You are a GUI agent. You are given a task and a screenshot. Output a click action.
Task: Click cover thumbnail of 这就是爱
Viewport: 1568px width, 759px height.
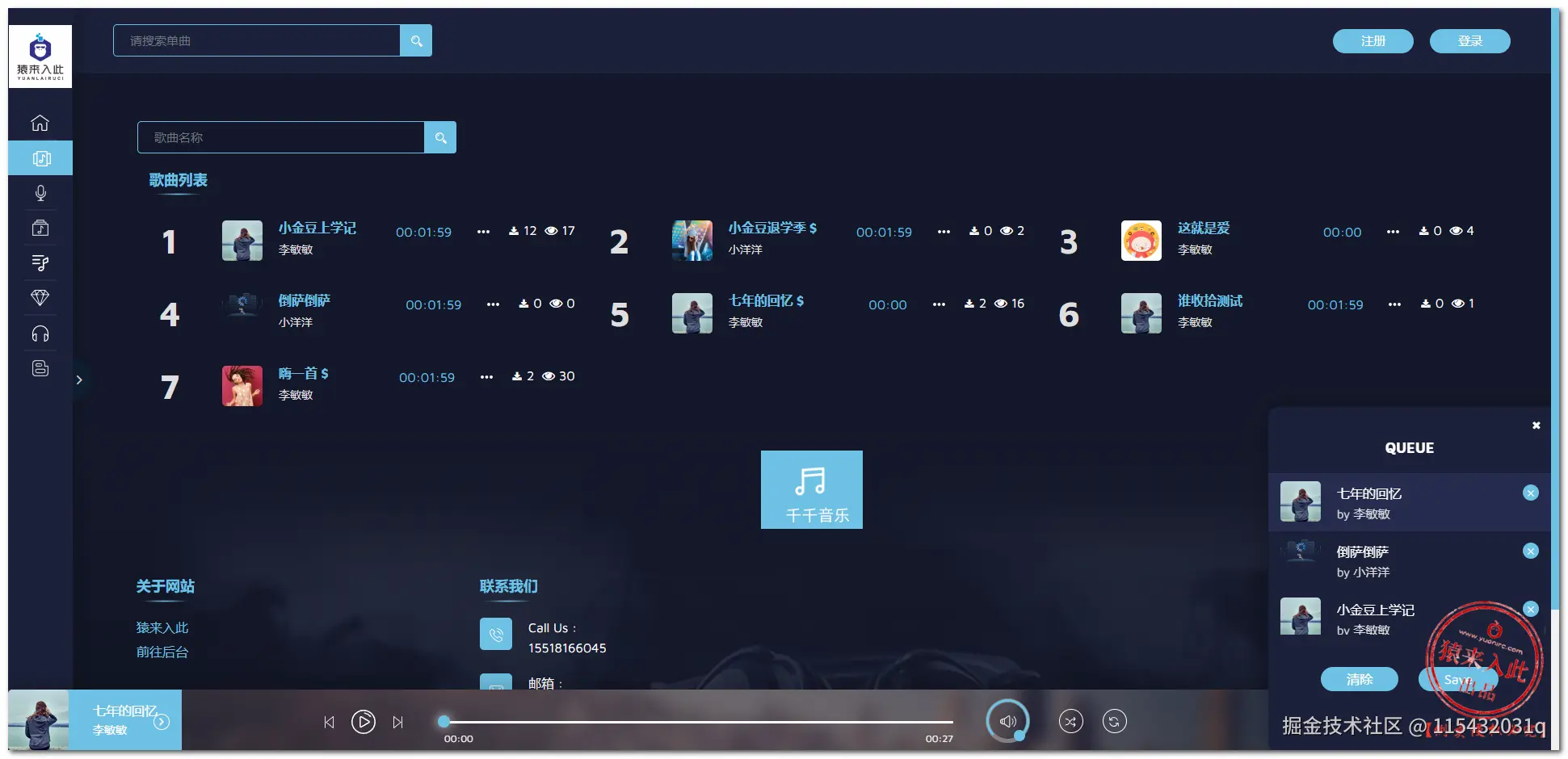coord(1141,241)
